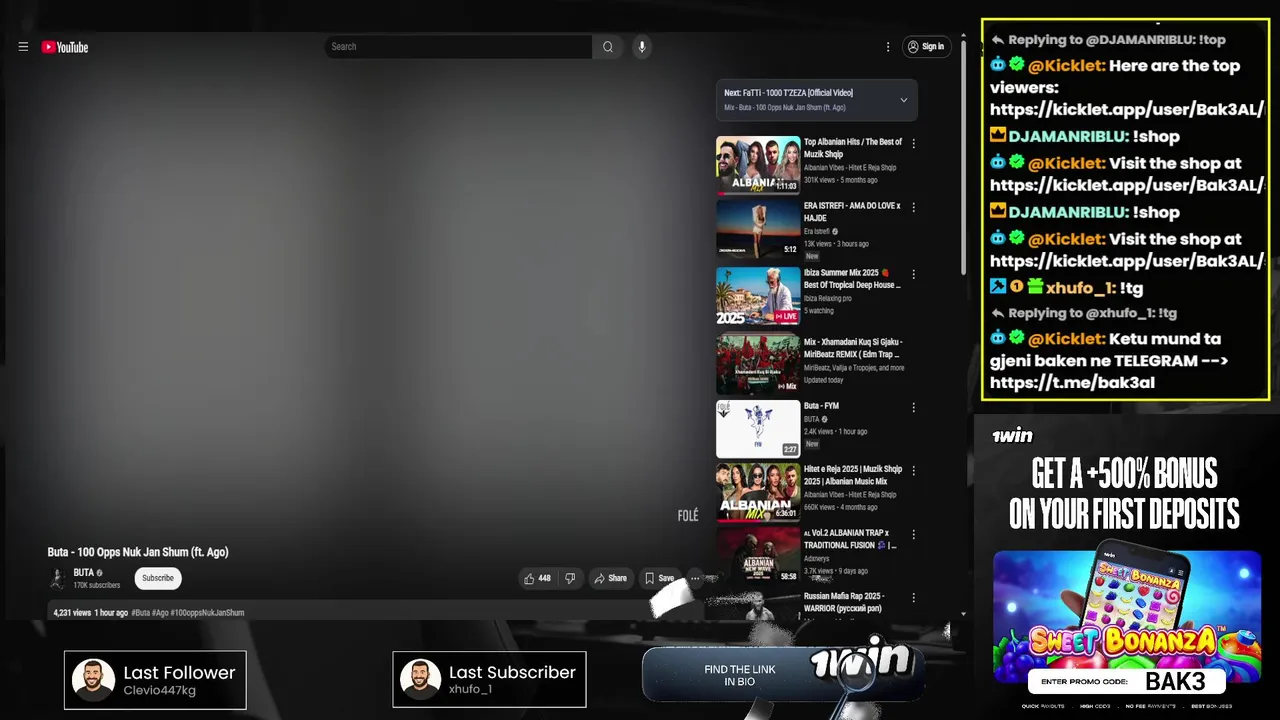The image size is (1280, 720).
Task: Open options for Russian Mafia Rap video
Action: (x=913, y=598)
